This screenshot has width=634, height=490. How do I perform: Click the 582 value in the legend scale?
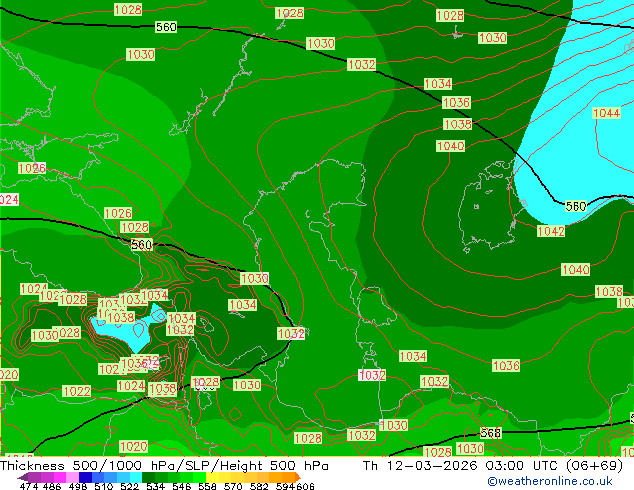pos(259,486)
